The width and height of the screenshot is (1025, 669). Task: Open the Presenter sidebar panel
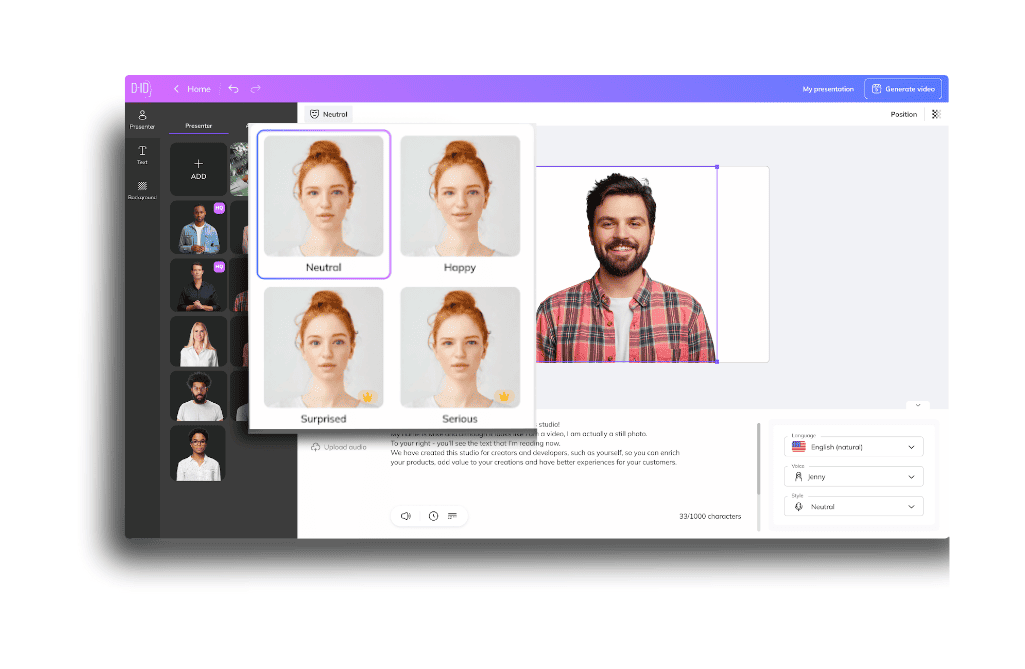[142, 120]
